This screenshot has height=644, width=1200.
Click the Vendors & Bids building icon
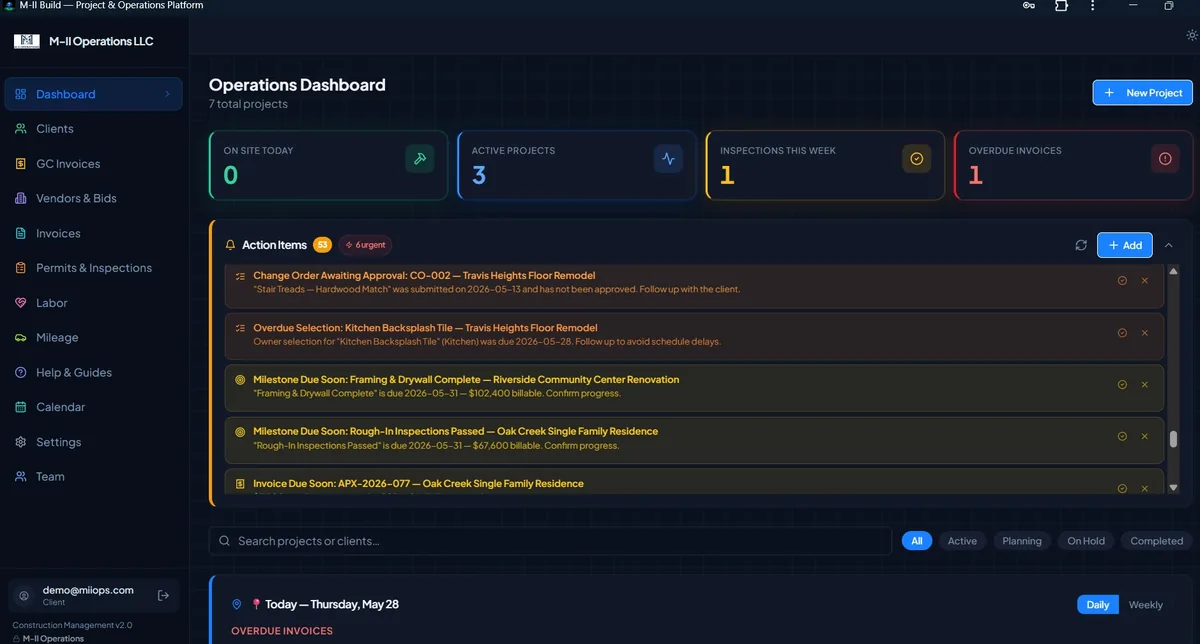[20, 198]
